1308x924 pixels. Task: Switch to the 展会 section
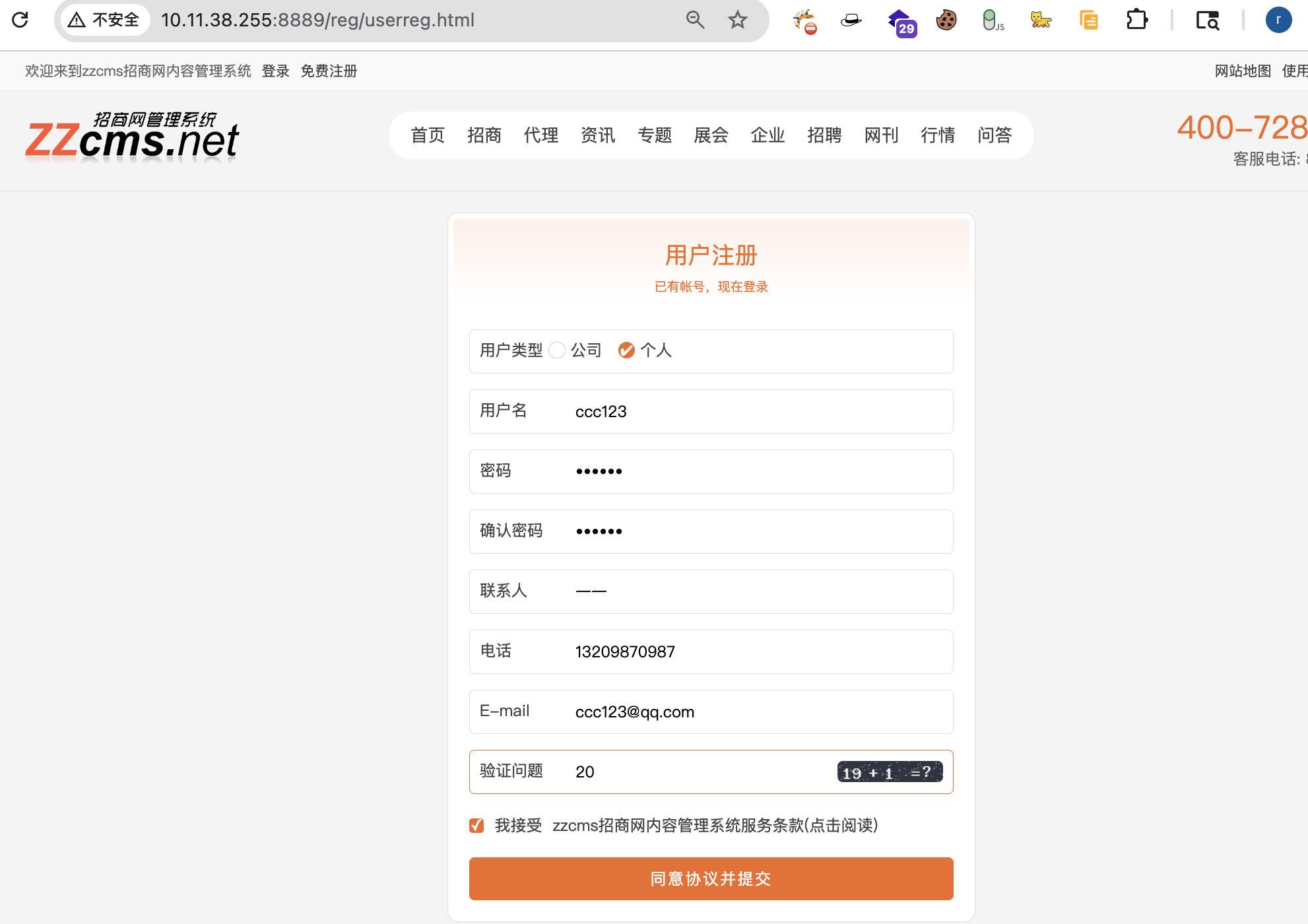pyautogui.click(x=711, y=135)
